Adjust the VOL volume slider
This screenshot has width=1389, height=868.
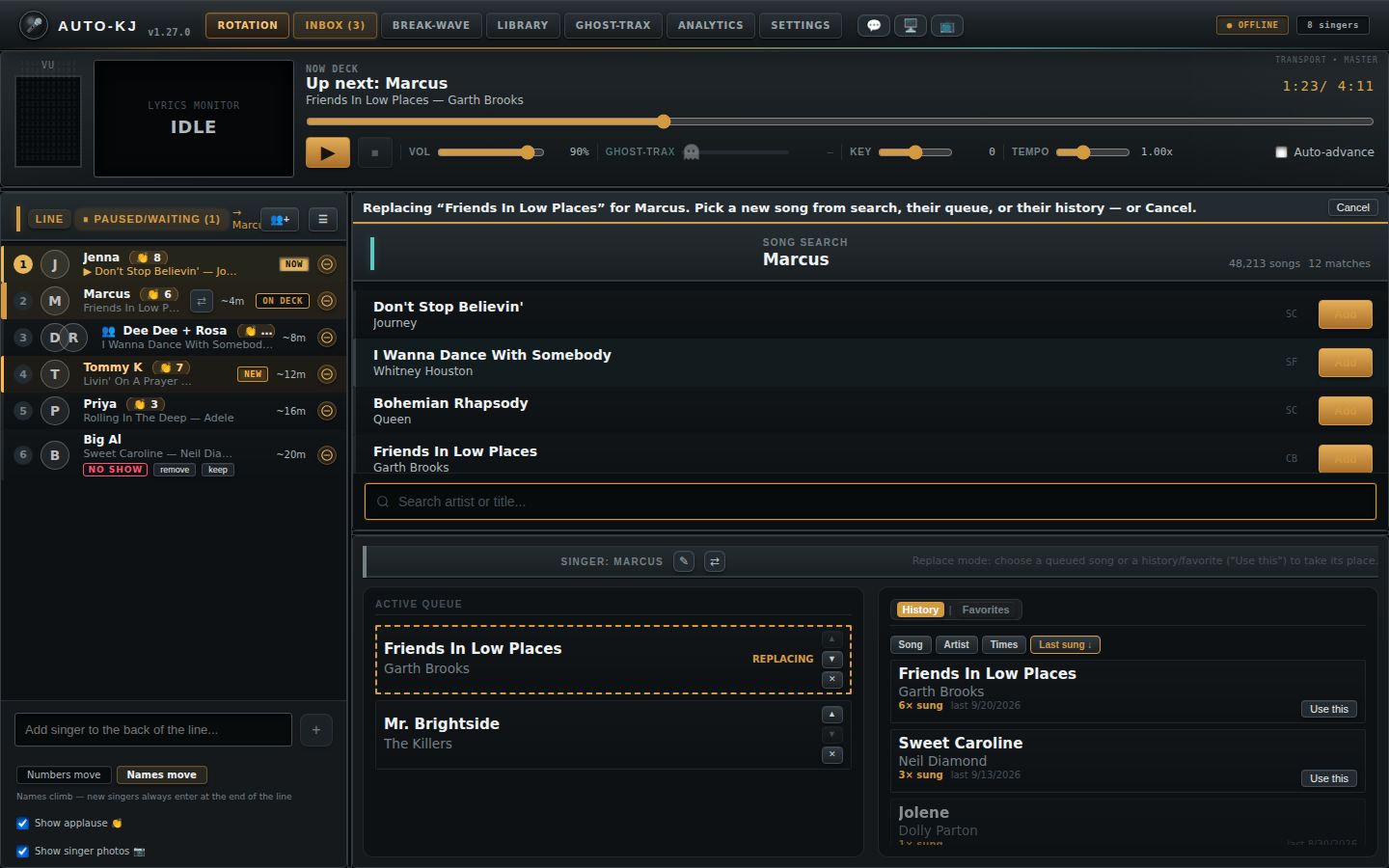pyautogui.click(x=491, y=152)
